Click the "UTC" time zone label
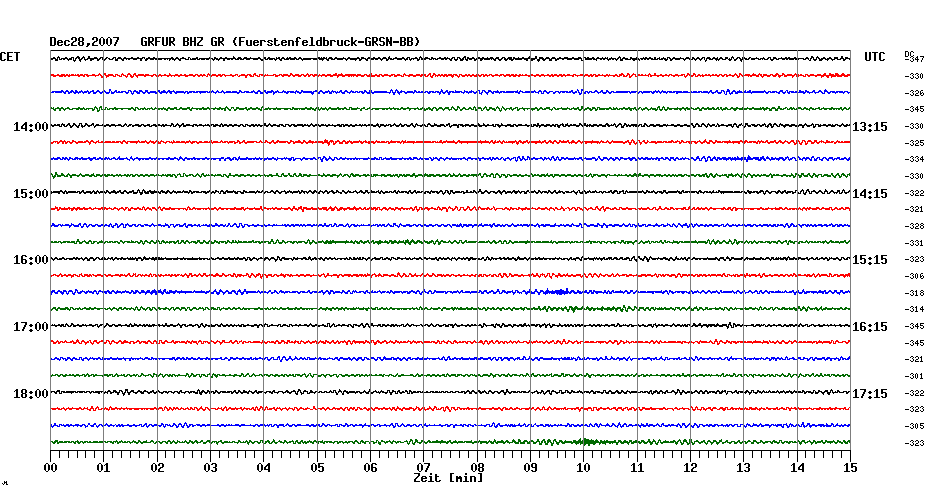Viewport: 930px width, 494px height. click(875, 57)
